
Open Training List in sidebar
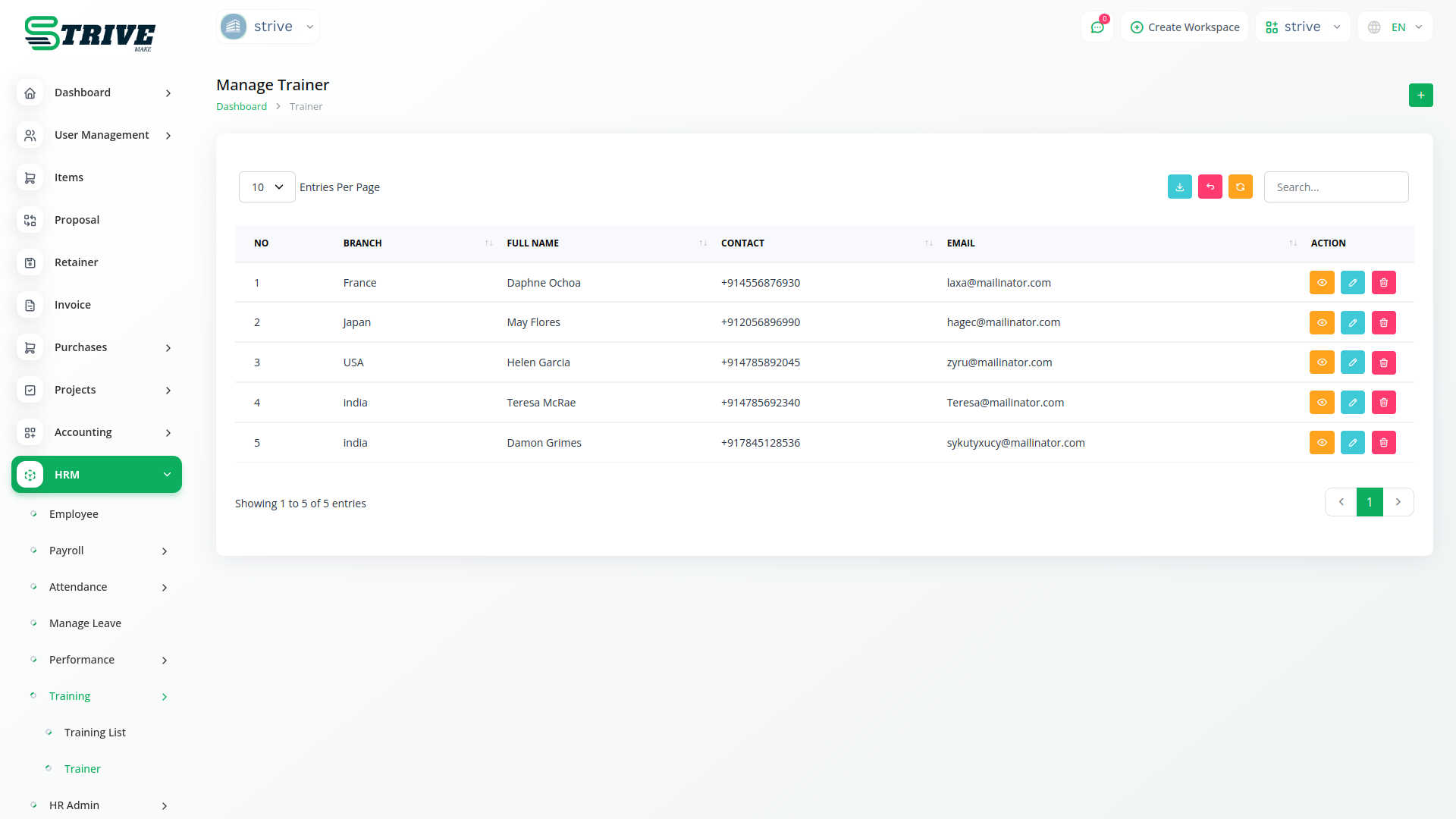(95, 733)
